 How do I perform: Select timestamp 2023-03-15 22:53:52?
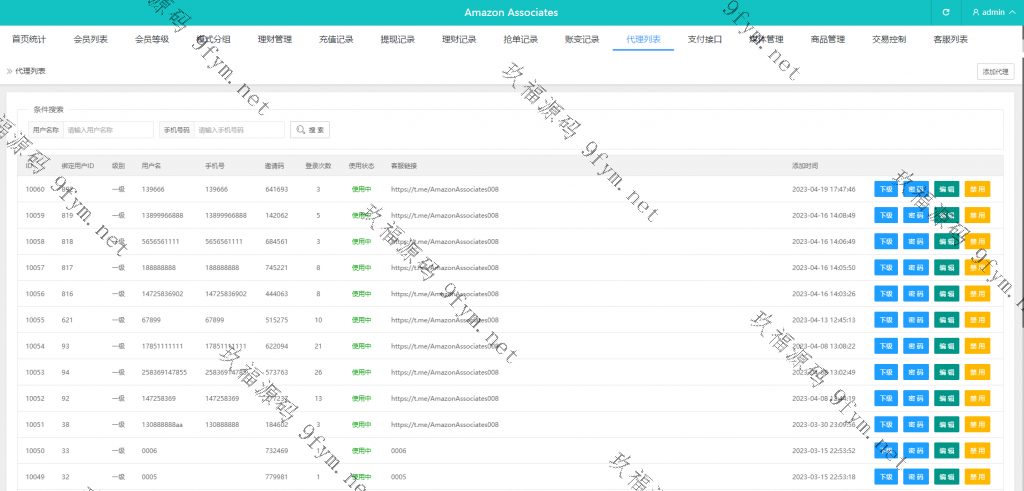pyautogui.click(x=824, y=451)
